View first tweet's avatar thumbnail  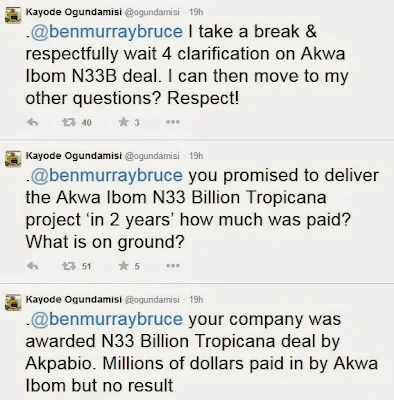13,16
